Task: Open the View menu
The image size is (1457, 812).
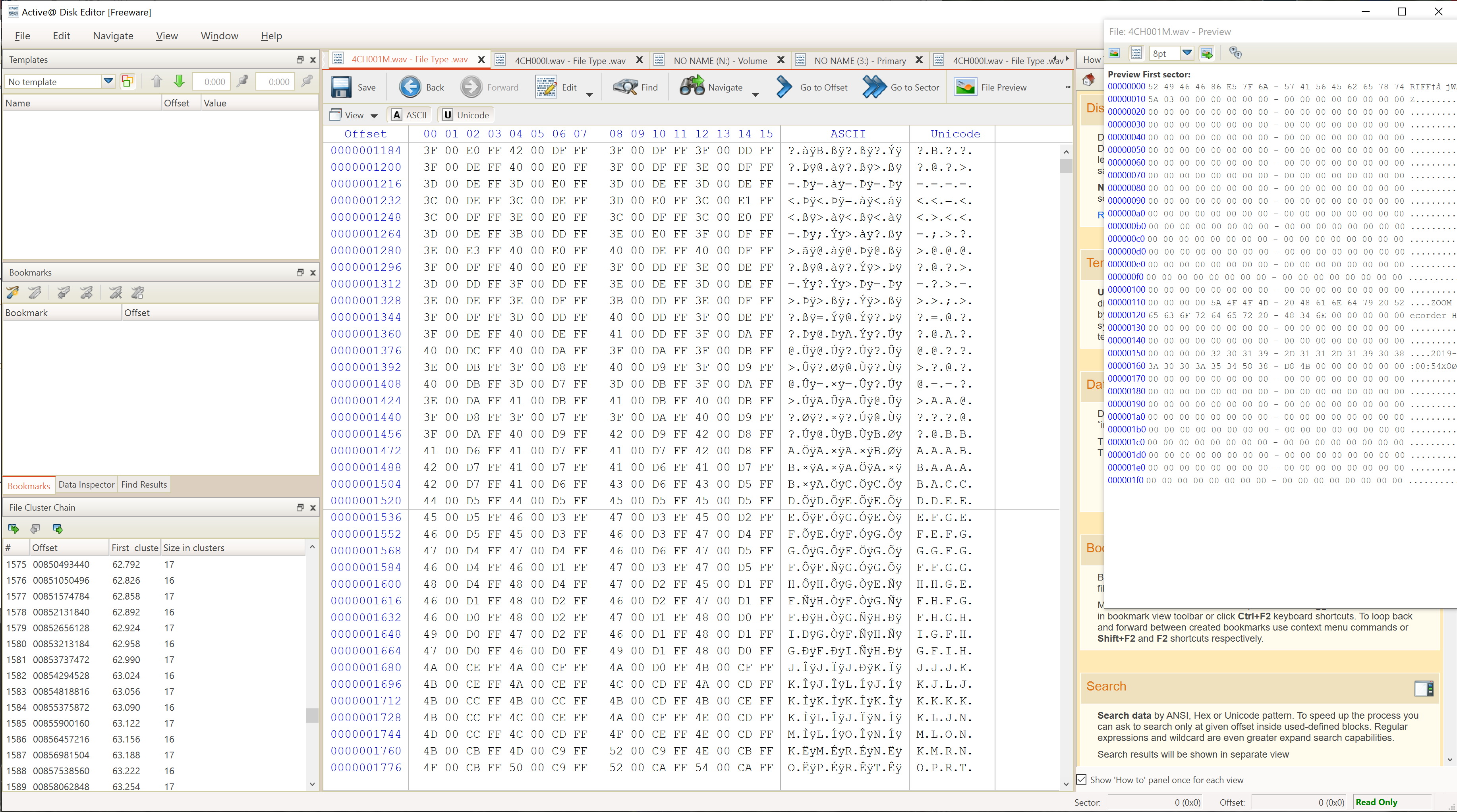Action: coord(167,36)
